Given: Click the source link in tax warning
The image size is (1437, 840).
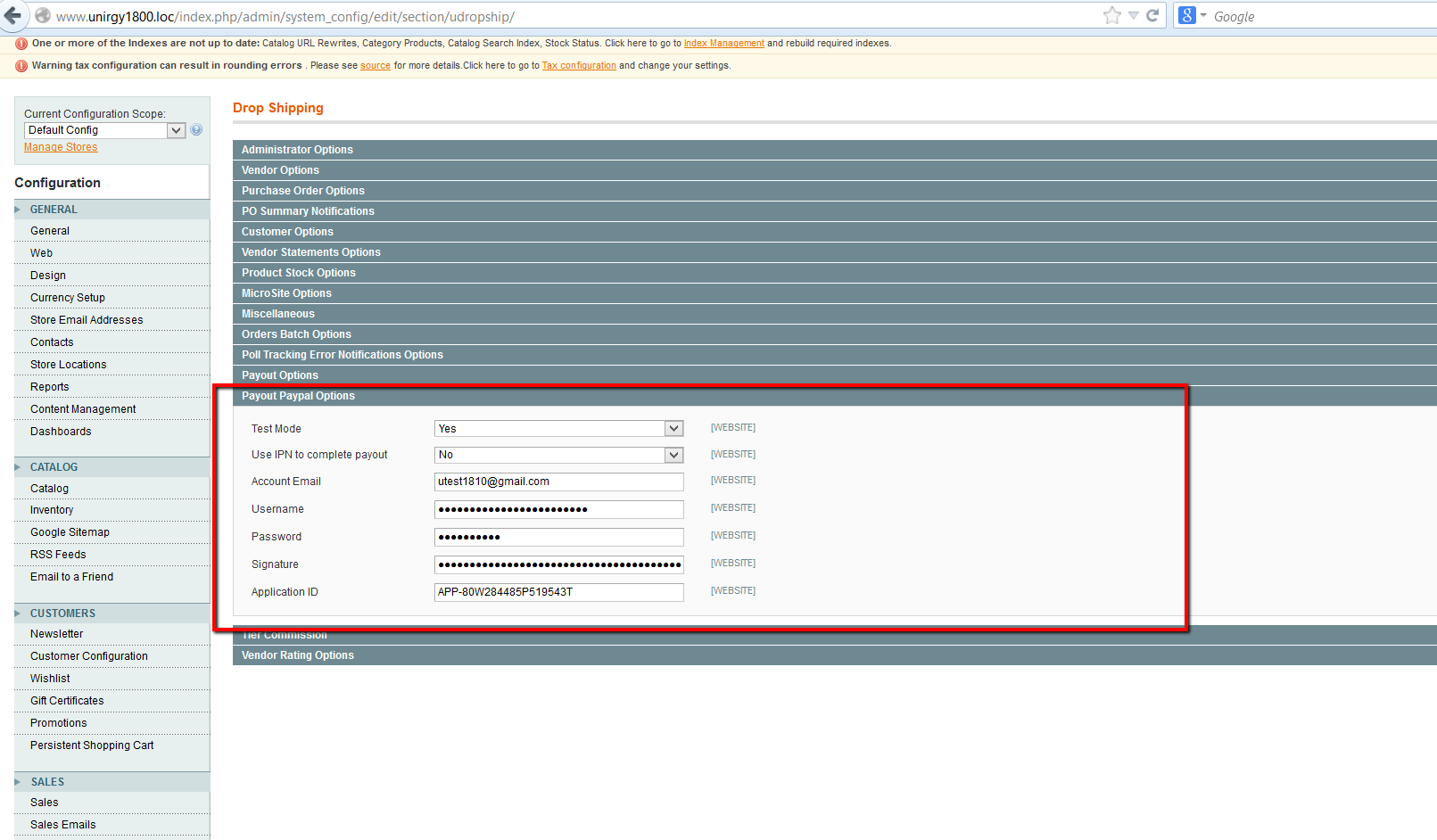Looking at the screenshot, I should 376,65.
